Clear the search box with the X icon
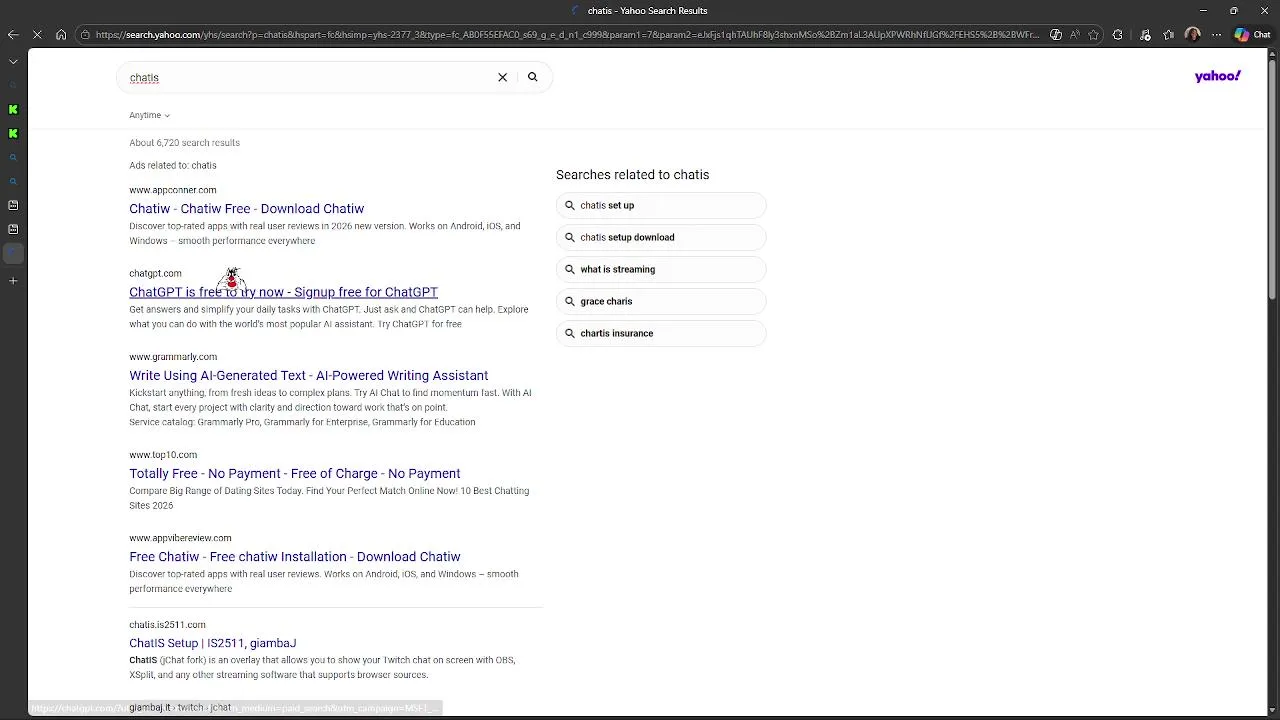The height and width of the screenshot is (720, 1280). pos(503,77)
